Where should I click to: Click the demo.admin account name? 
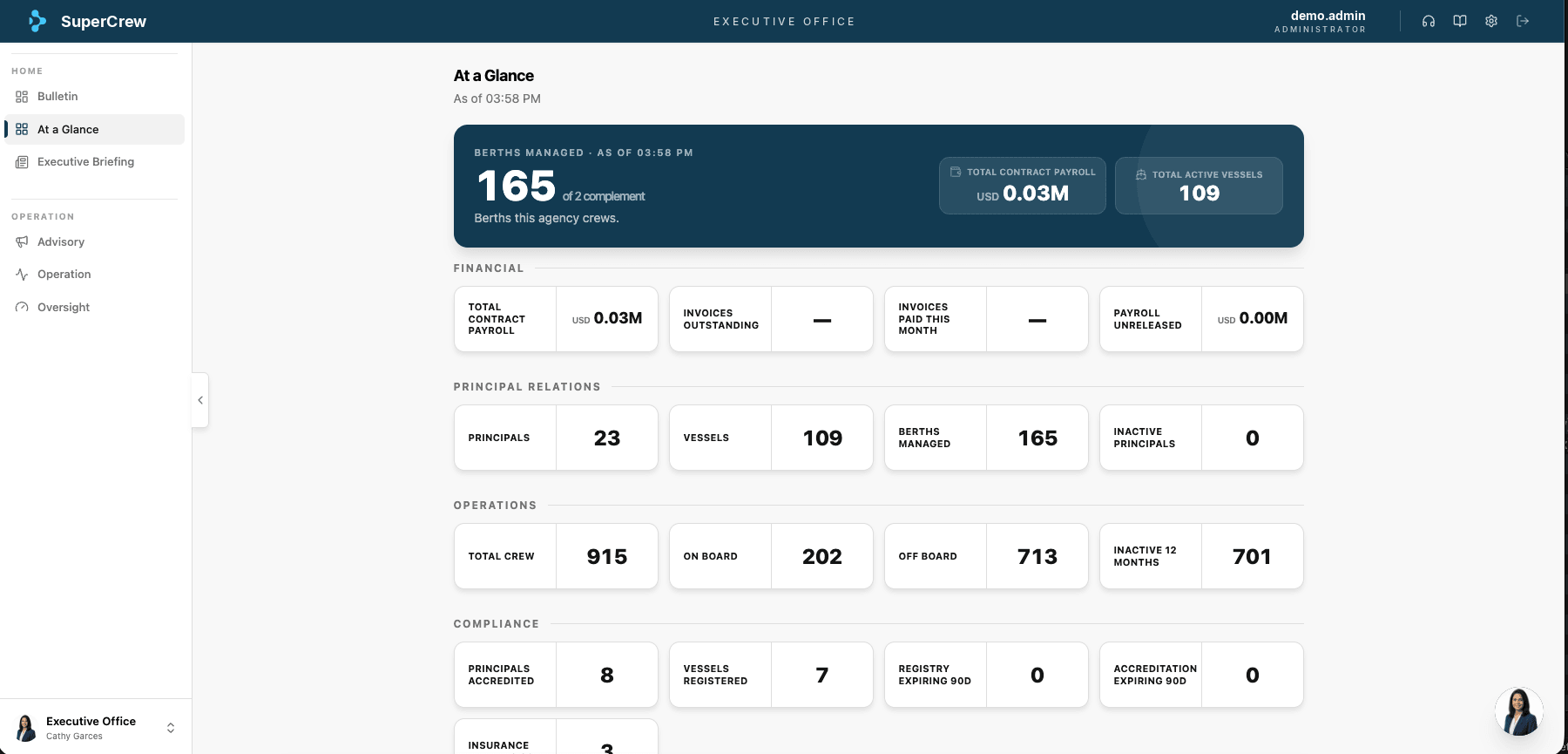pyautogui.click(x=1328, y=16)
